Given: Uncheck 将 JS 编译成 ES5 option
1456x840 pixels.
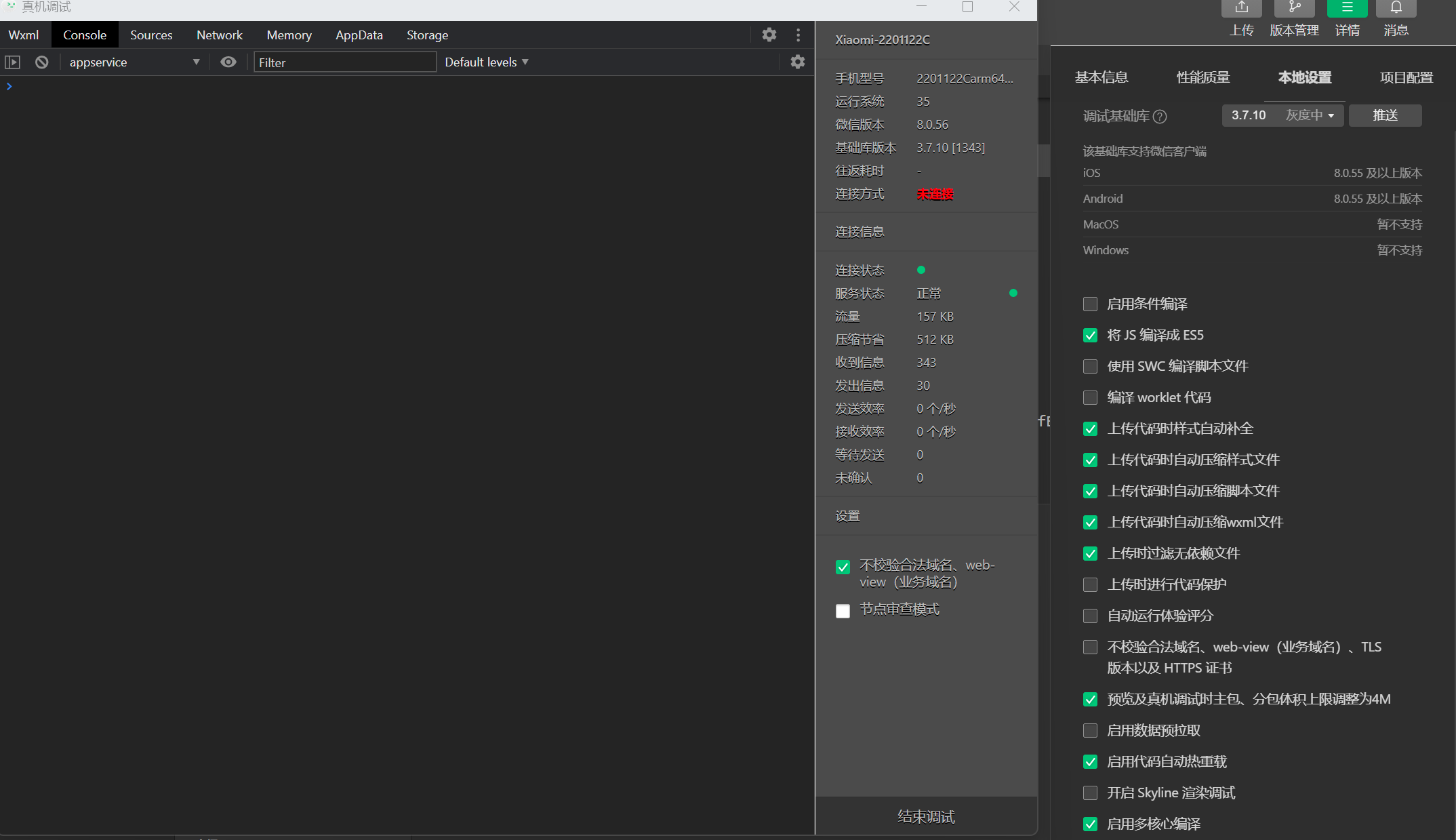Looking at the screenshot, I should click(1090, 336).
